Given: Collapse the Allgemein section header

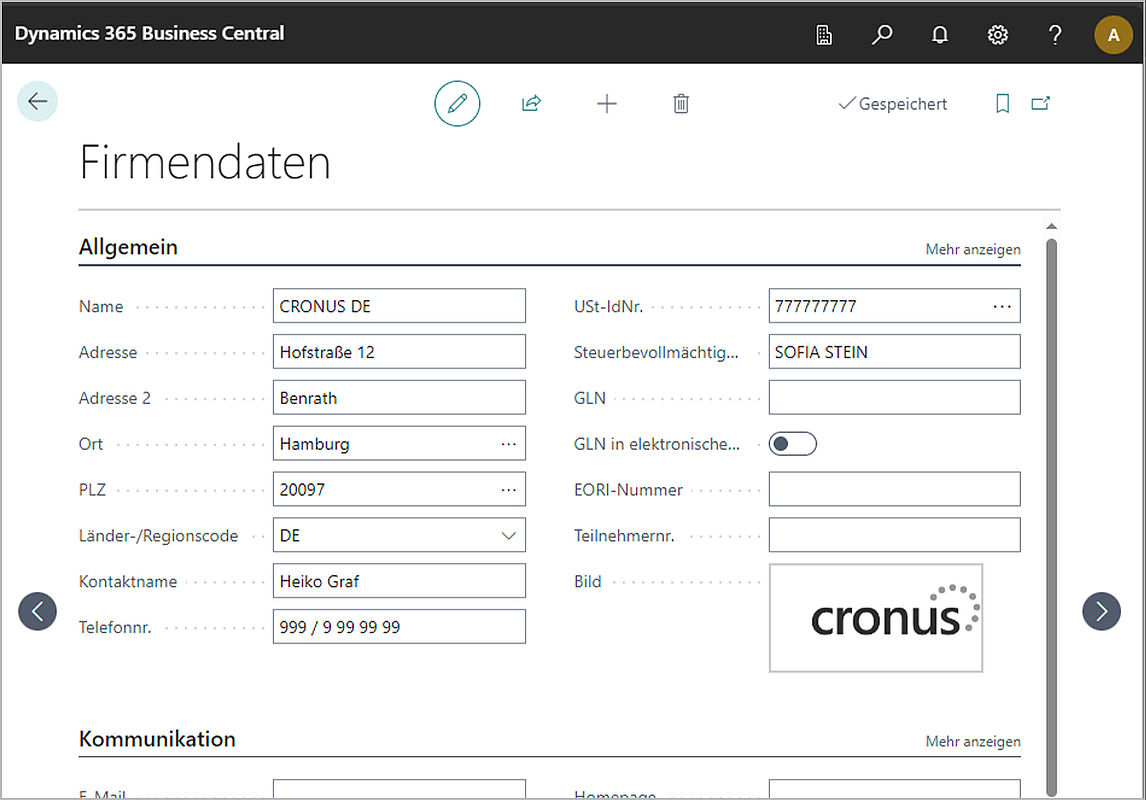Looking at the screenshot, I should coord(128,247).
